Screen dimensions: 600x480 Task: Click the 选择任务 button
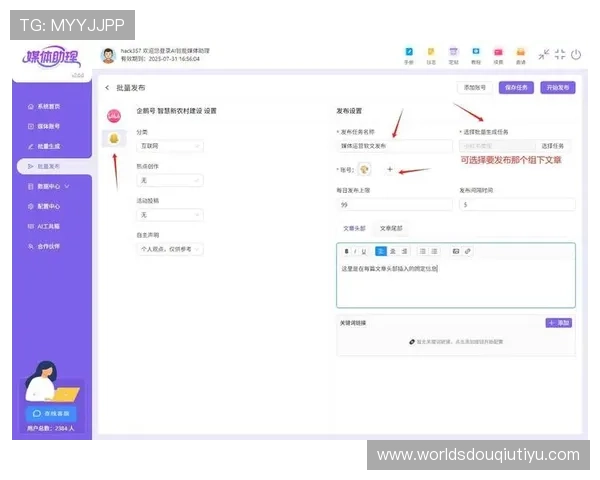pos(553,146)
